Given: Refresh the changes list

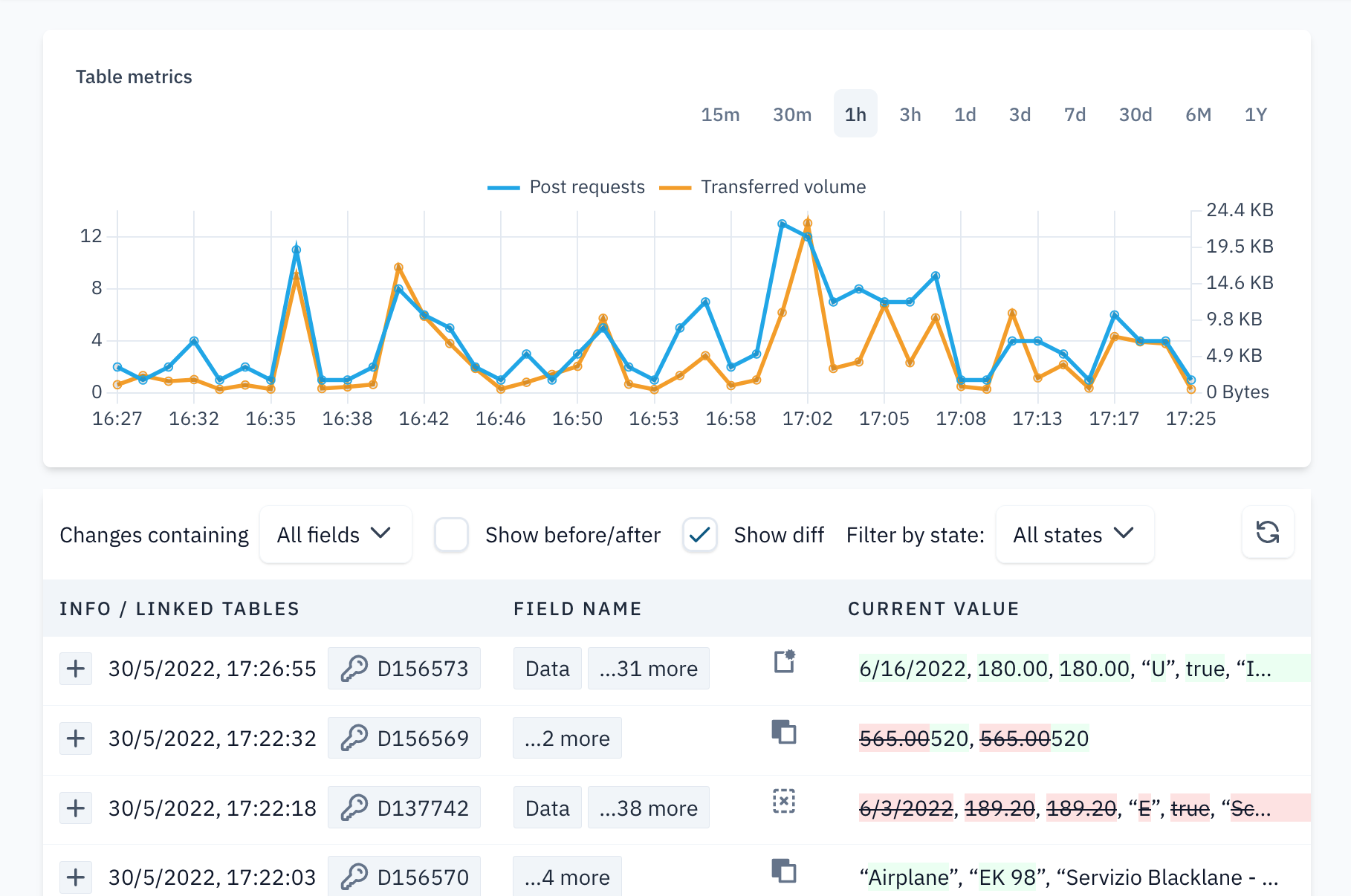Looking at the screenshot, I should (1267, 533).
